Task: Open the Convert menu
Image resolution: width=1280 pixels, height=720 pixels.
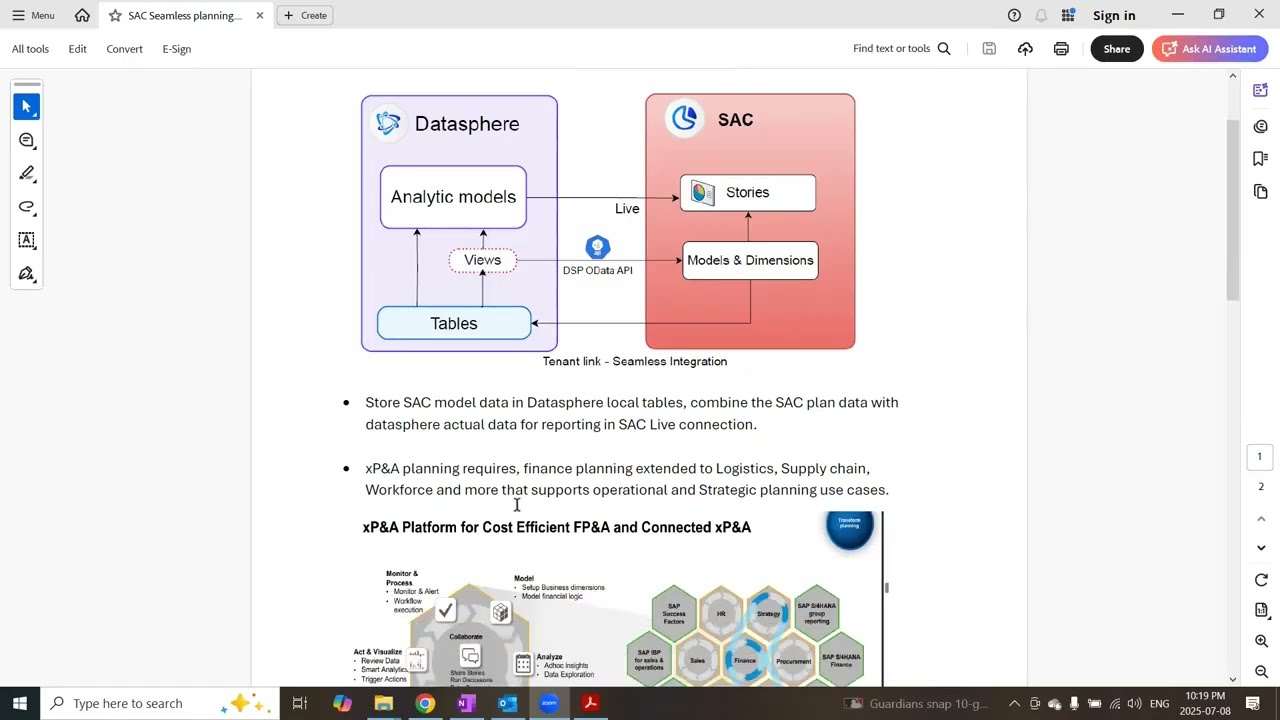Action: click(x=124, y=49)
